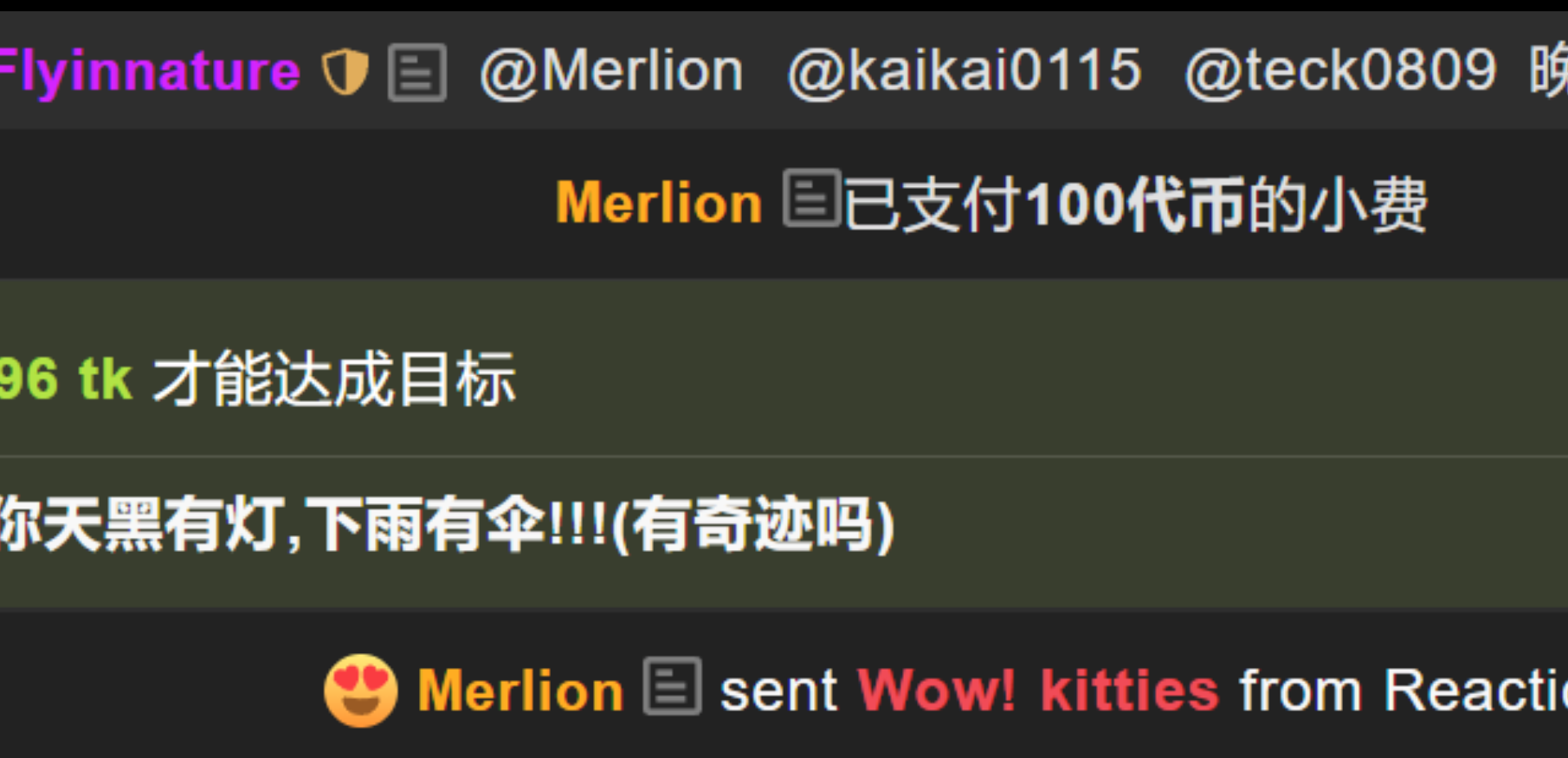Click the red Wow! kitties reaction name

coord(1038,690)
